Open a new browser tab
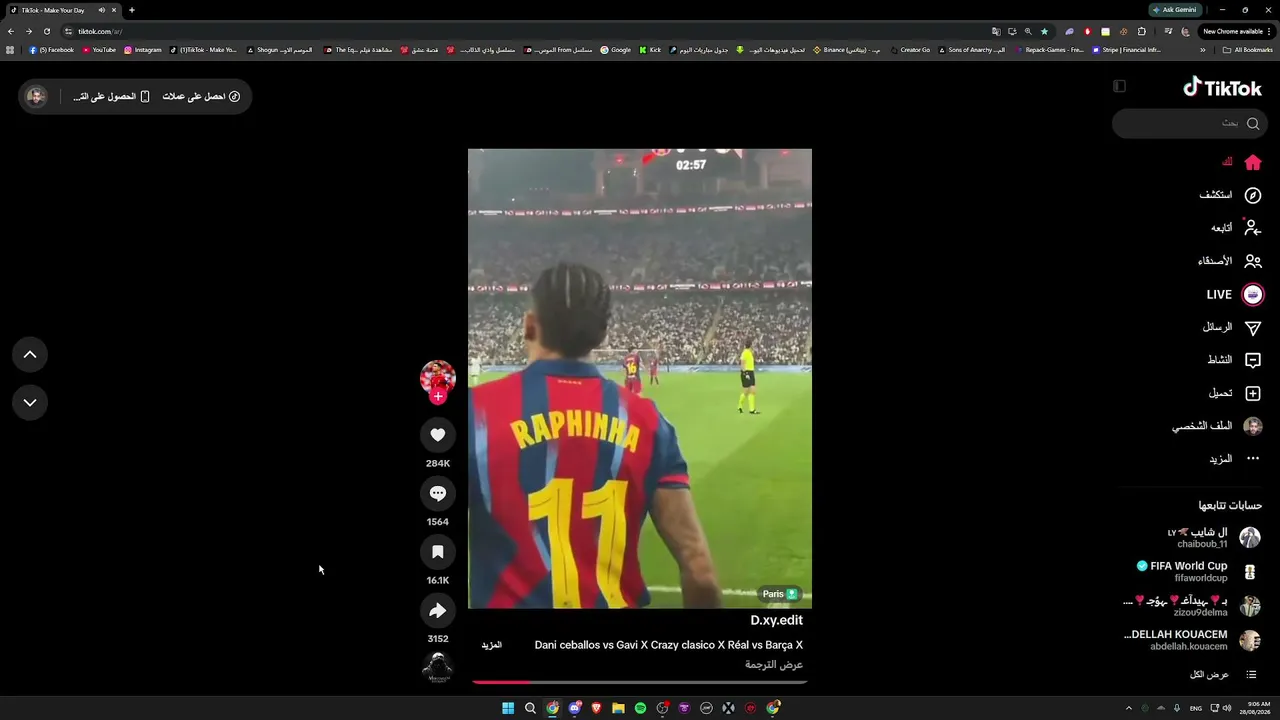Viewport: 1280px width, 720px height. (x=131, y=10)
